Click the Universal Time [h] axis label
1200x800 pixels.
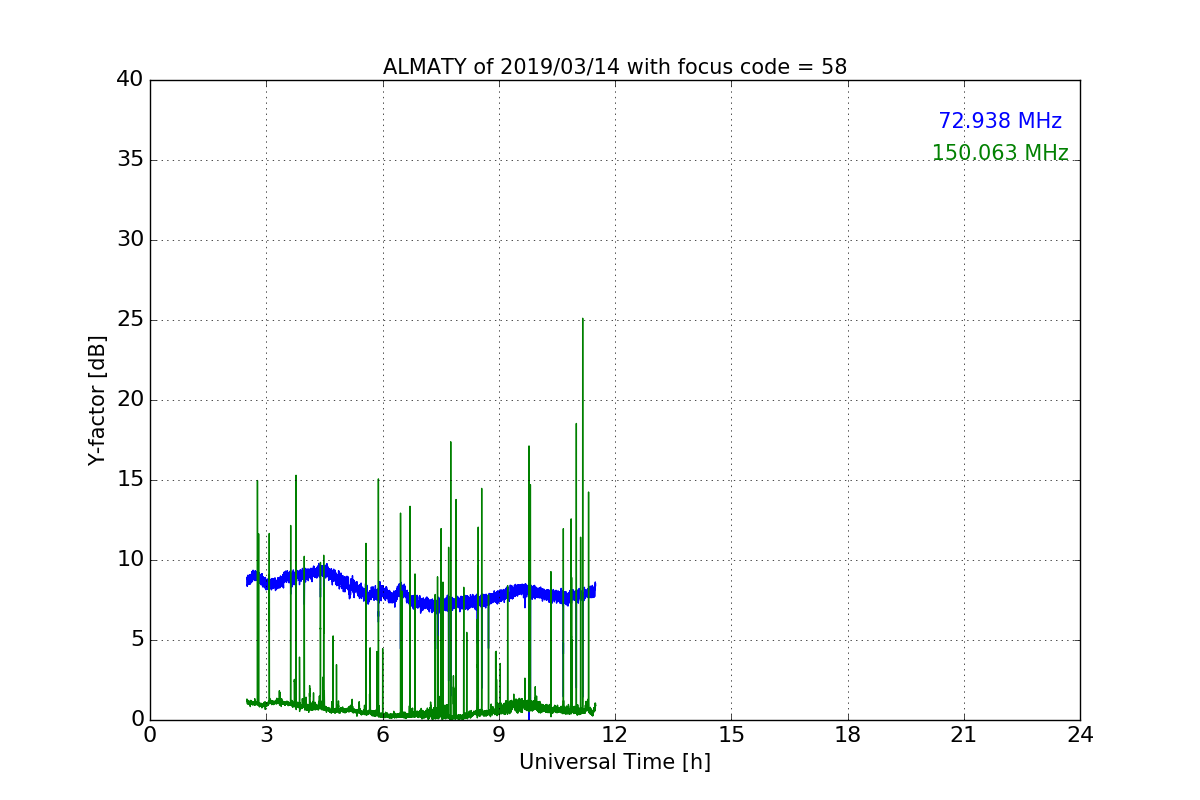tap(615, 762)
